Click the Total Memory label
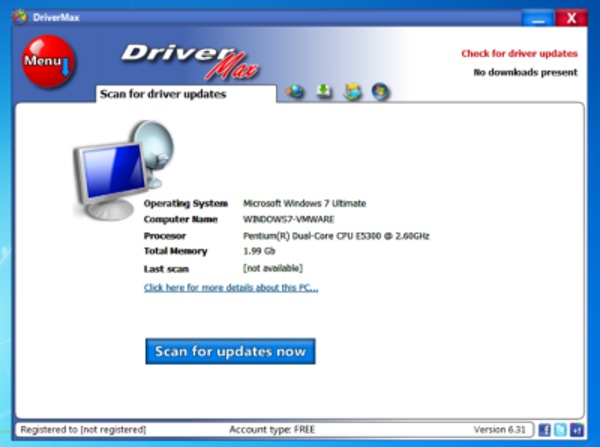This screenshot has height=447, width=600. (175, 251)
